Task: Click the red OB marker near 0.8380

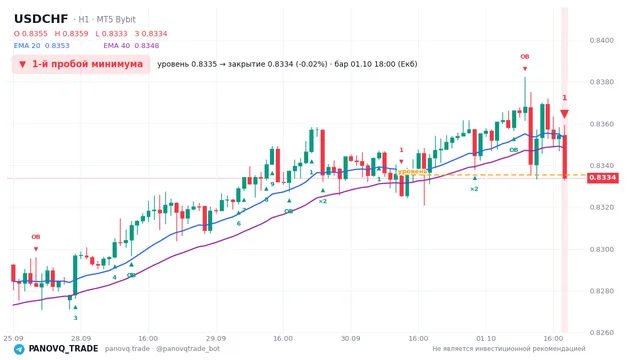Action: tap(525, 57)
